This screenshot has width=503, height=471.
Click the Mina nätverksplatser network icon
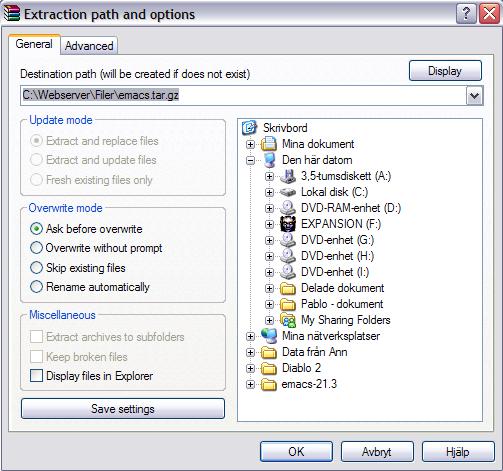click(x=269, y=336)
